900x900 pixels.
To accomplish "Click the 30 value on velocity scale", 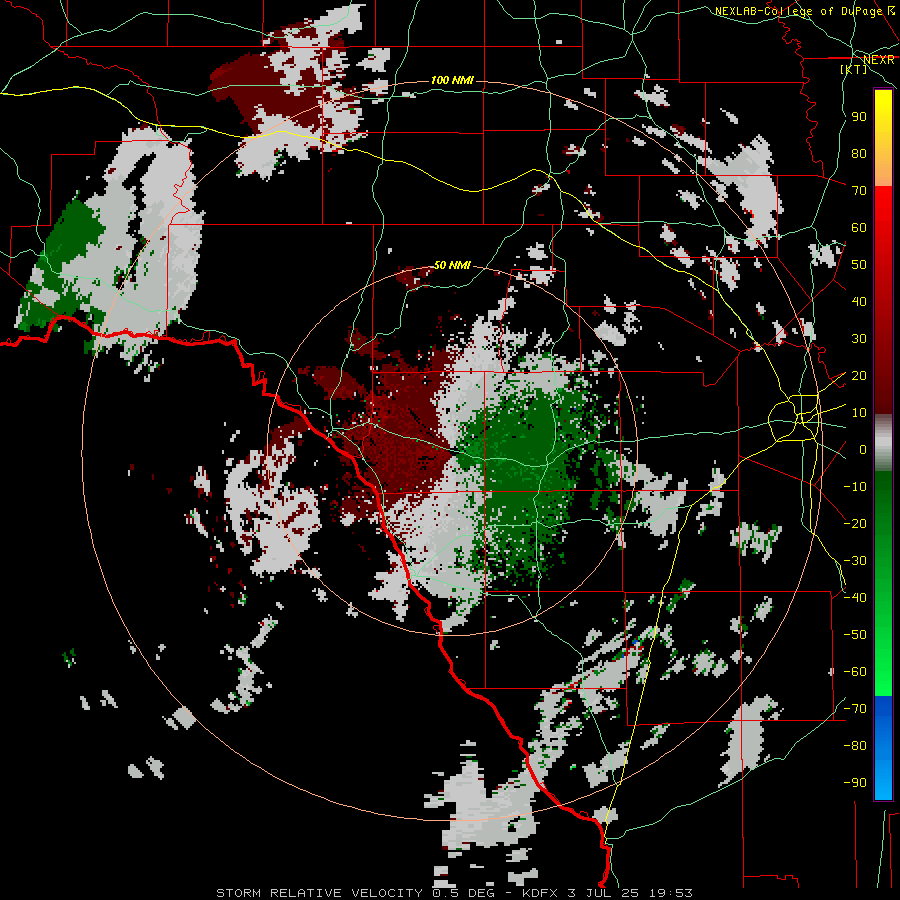I will (x=859, y=339).
